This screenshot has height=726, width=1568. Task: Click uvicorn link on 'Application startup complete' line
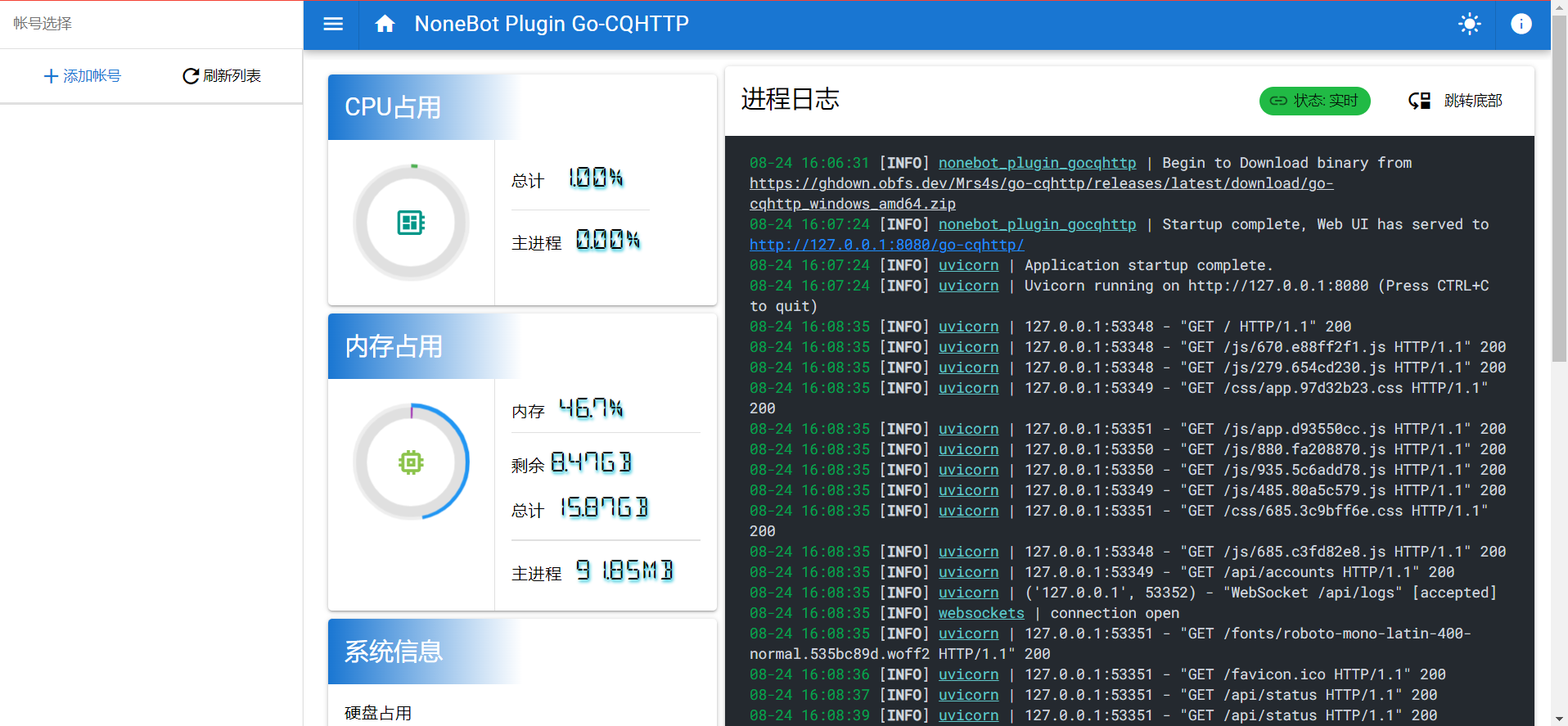pyautogui.click(x=968, y=265)
